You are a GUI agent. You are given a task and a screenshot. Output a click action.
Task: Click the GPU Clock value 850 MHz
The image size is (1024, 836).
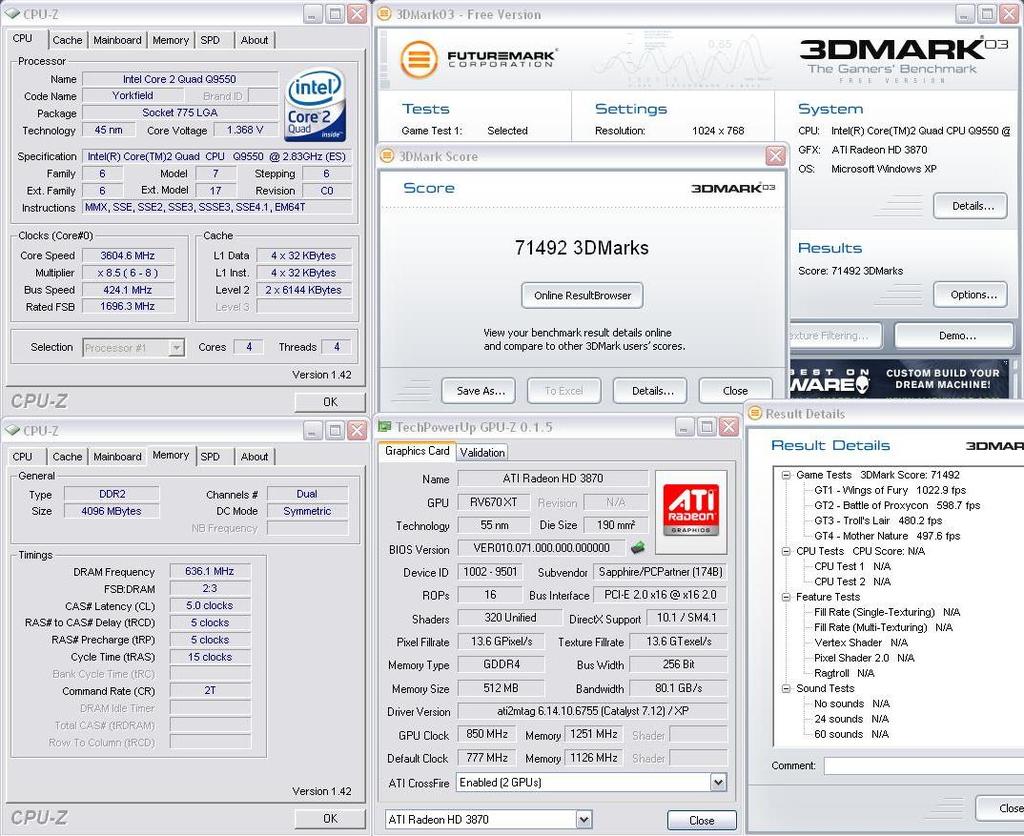(x=487, y=734)
